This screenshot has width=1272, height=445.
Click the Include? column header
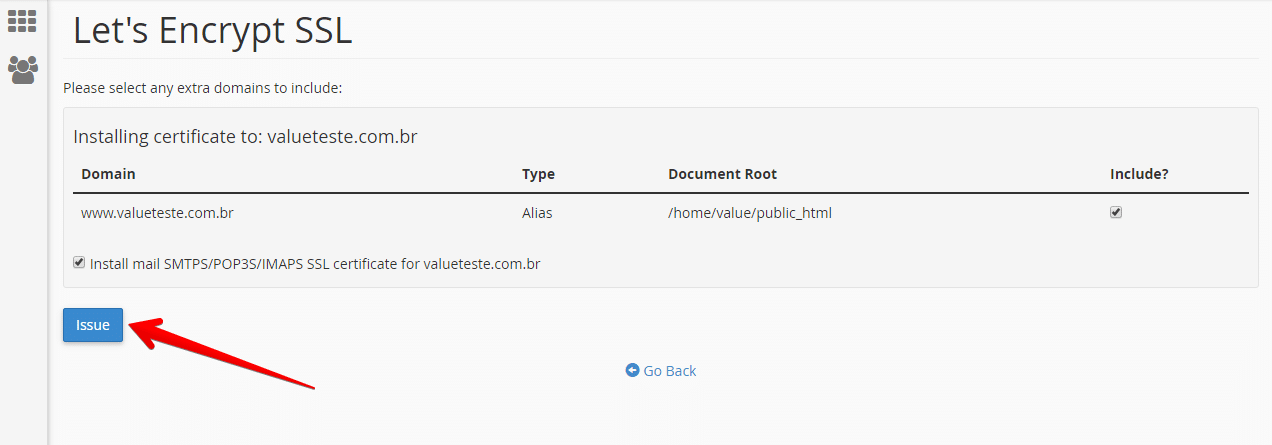point(1139,174)
